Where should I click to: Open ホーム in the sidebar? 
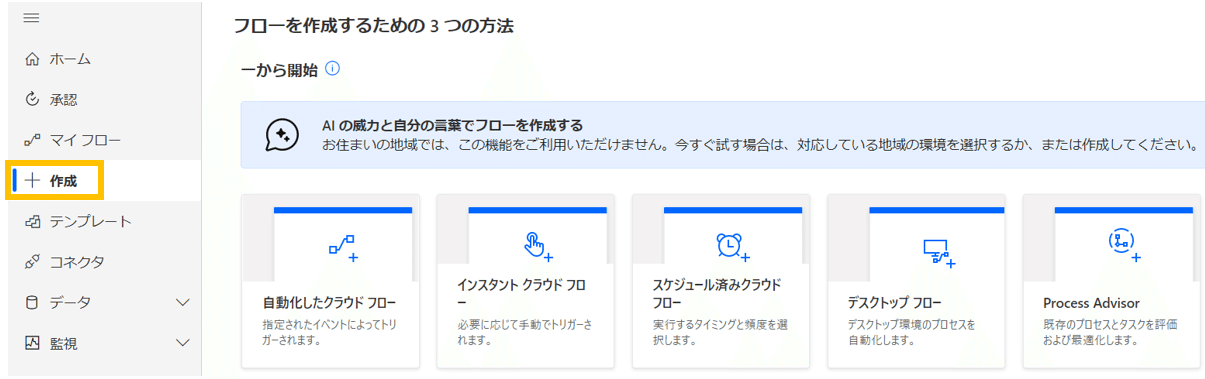click(x=70, y=59)
